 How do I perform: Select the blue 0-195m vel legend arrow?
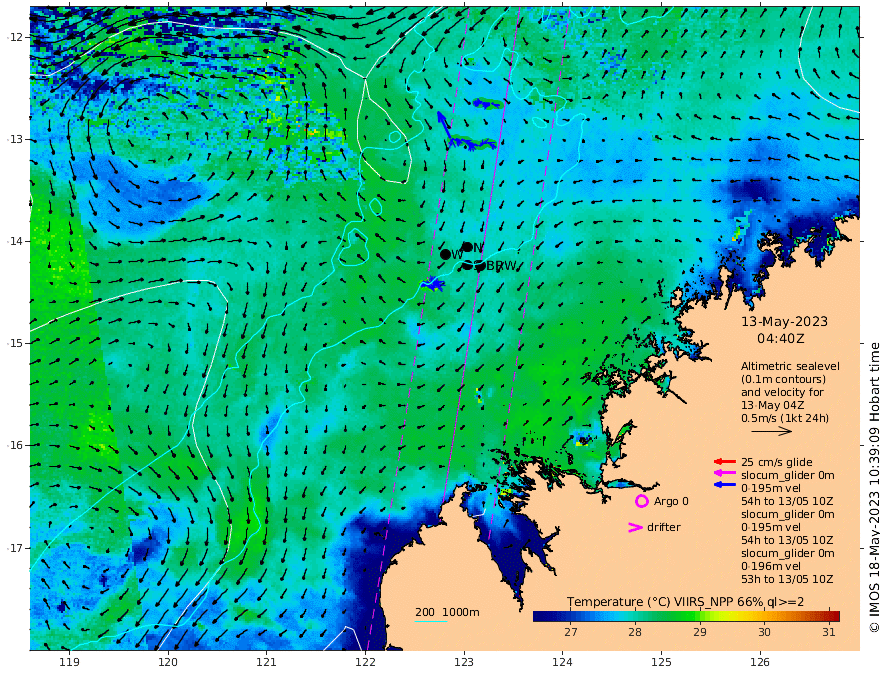point(725,484)
